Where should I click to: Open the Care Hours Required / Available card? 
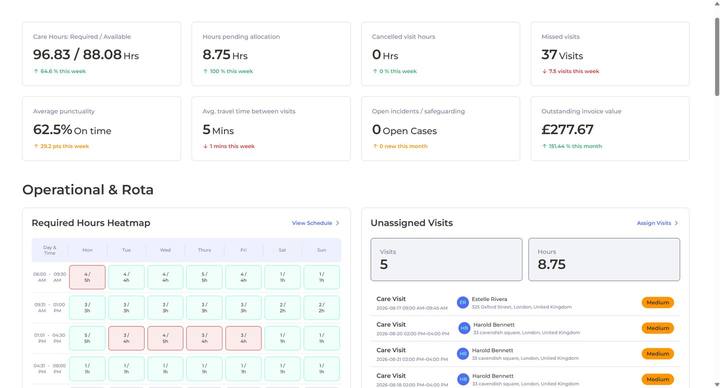click(x=101, y=54)
